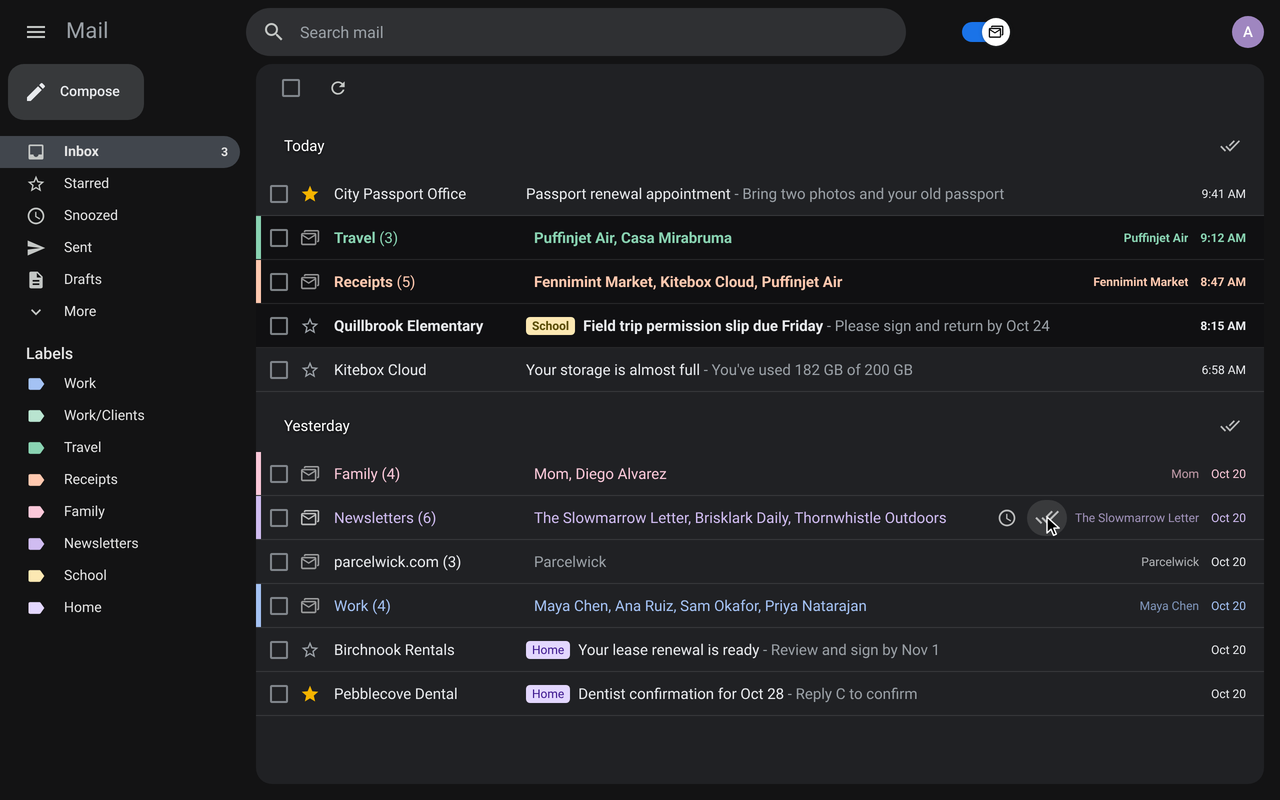Click the Travel bundle envelope icon

(x=310, y=238)
